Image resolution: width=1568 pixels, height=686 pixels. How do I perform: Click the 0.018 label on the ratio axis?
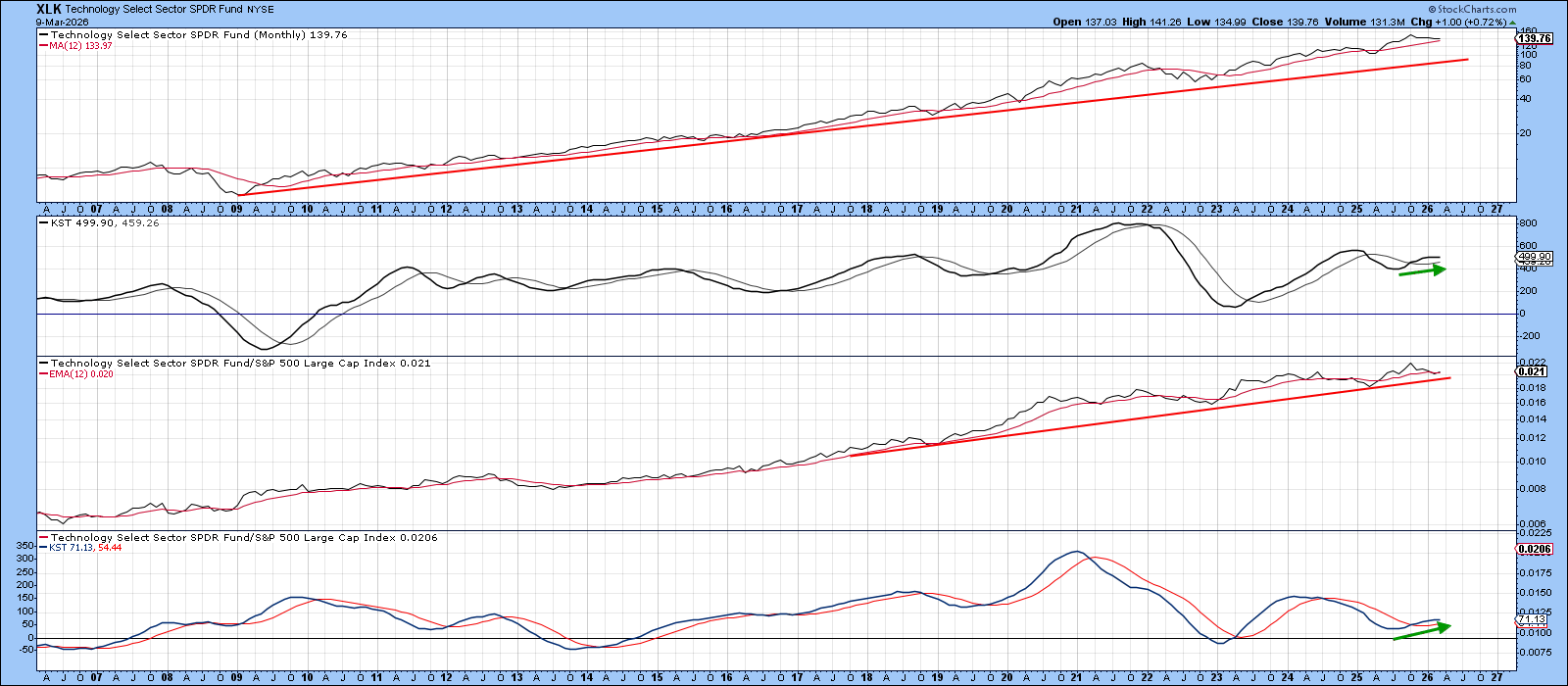click(1533, 388)
